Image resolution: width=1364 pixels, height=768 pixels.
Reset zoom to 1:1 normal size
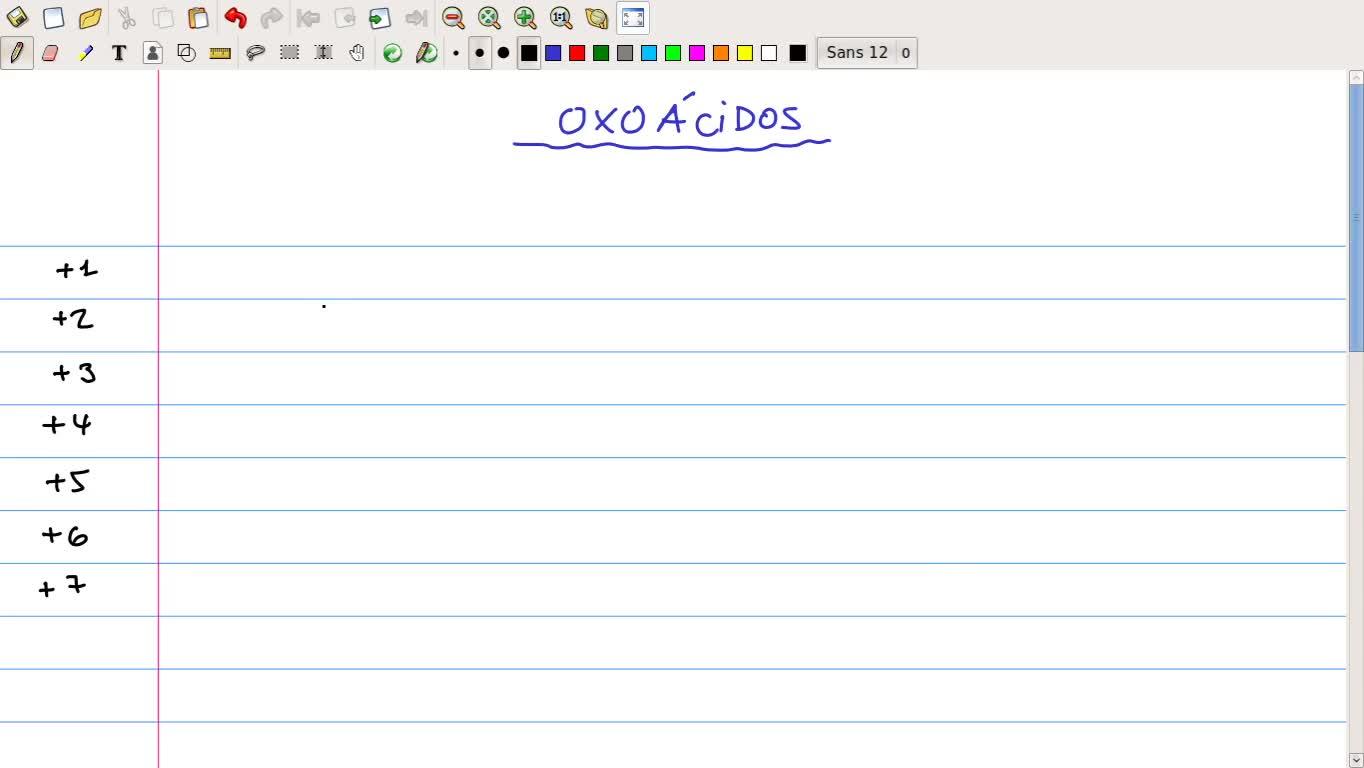point(561,18)
